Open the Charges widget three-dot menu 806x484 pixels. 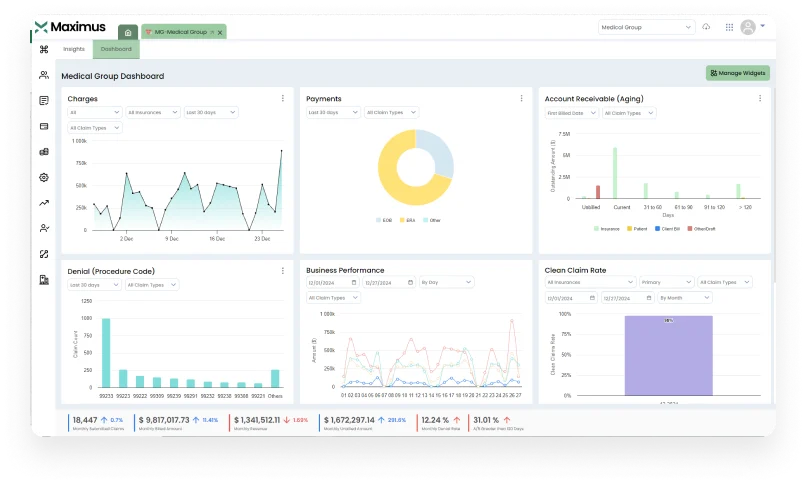coord(283,99)
